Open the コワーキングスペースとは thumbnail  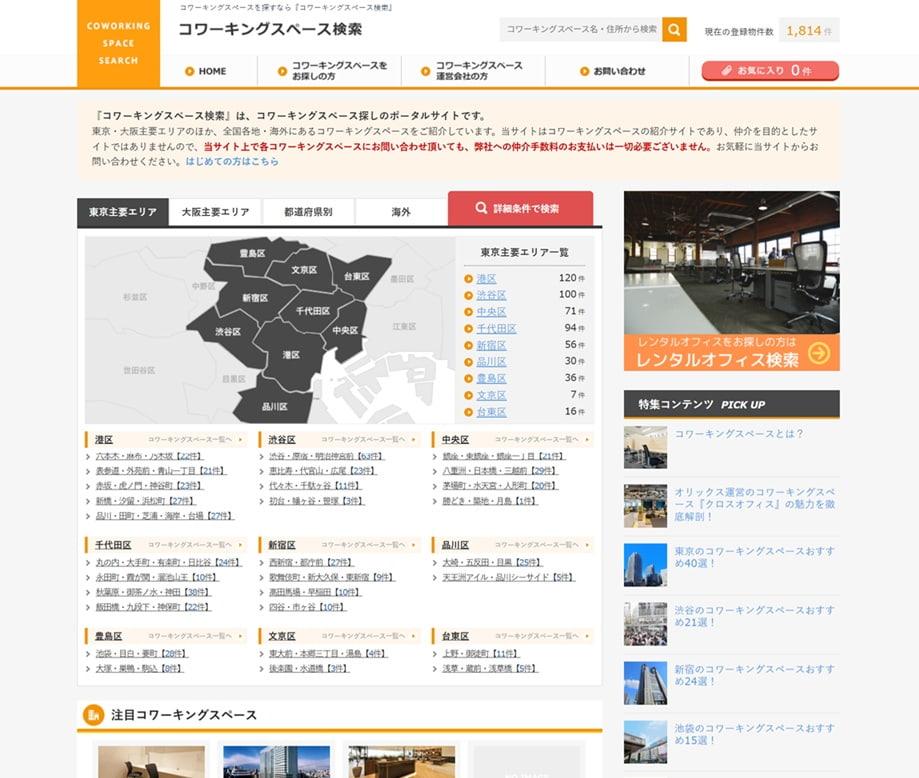tap(645, 447)
